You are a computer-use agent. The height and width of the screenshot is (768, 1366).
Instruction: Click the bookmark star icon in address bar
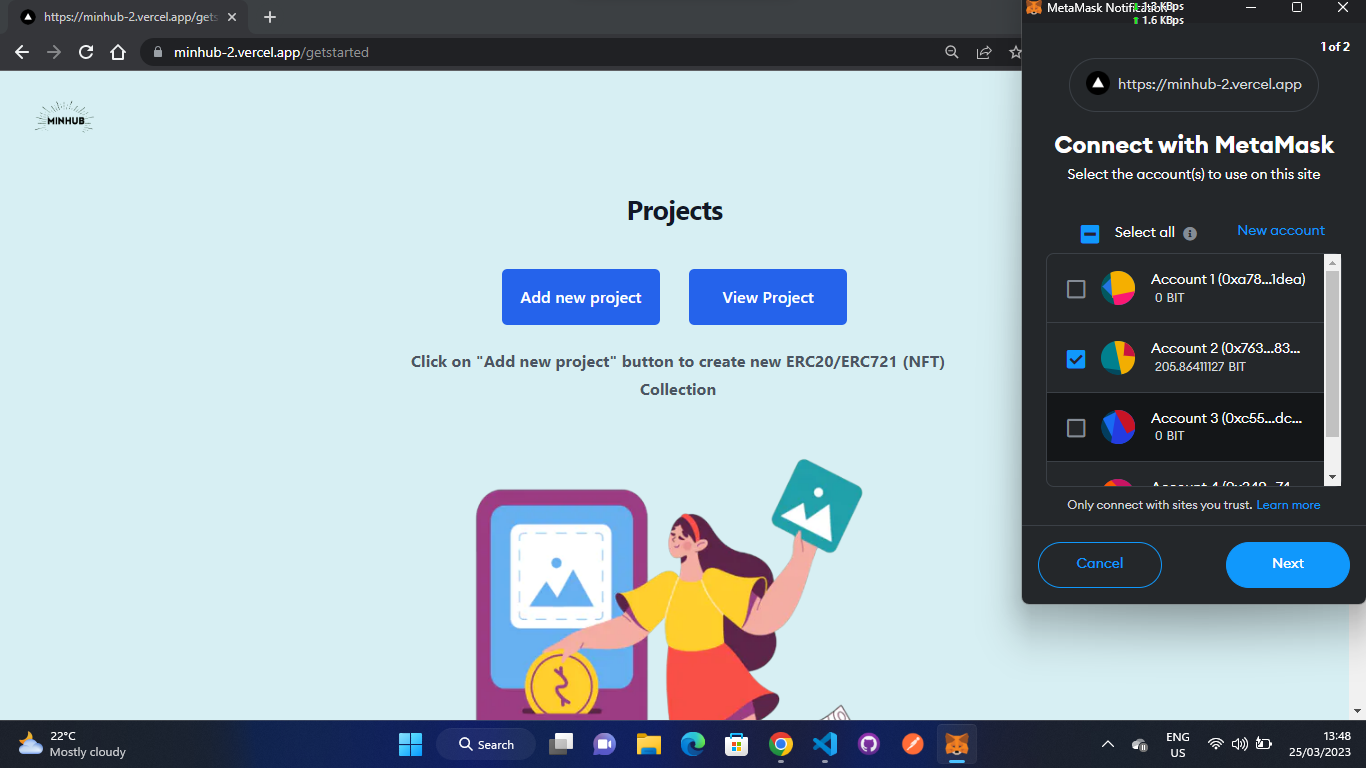point(1015,52)
